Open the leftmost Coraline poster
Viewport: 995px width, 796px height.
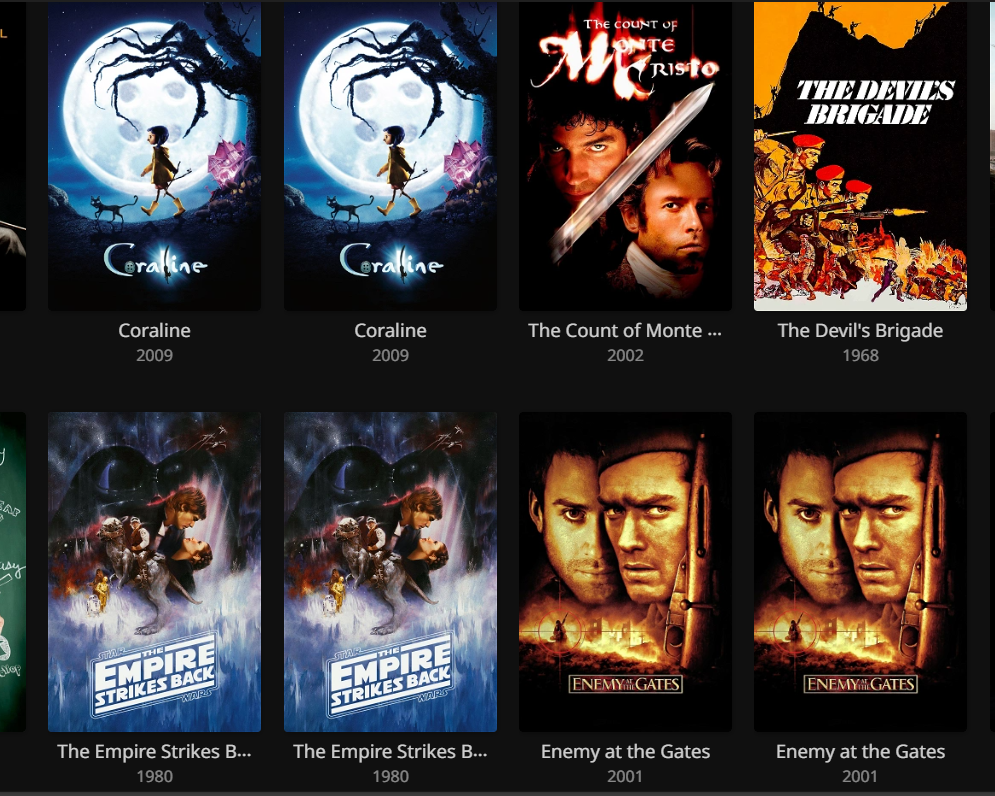point(154,156)
